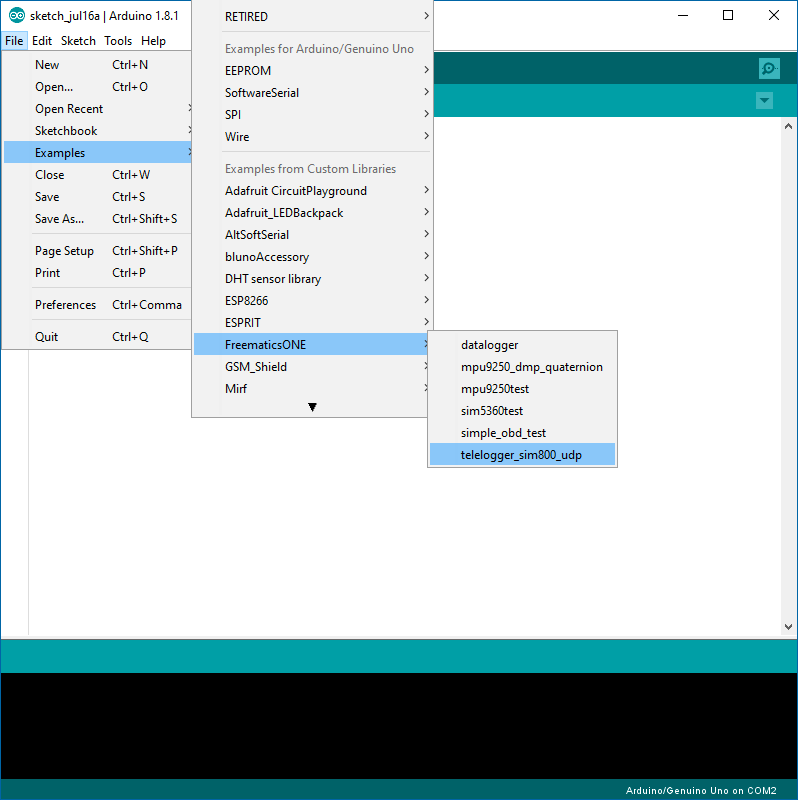Open the Sketch menu
Screen dimensions: 798x800
[x=78, y=41]
